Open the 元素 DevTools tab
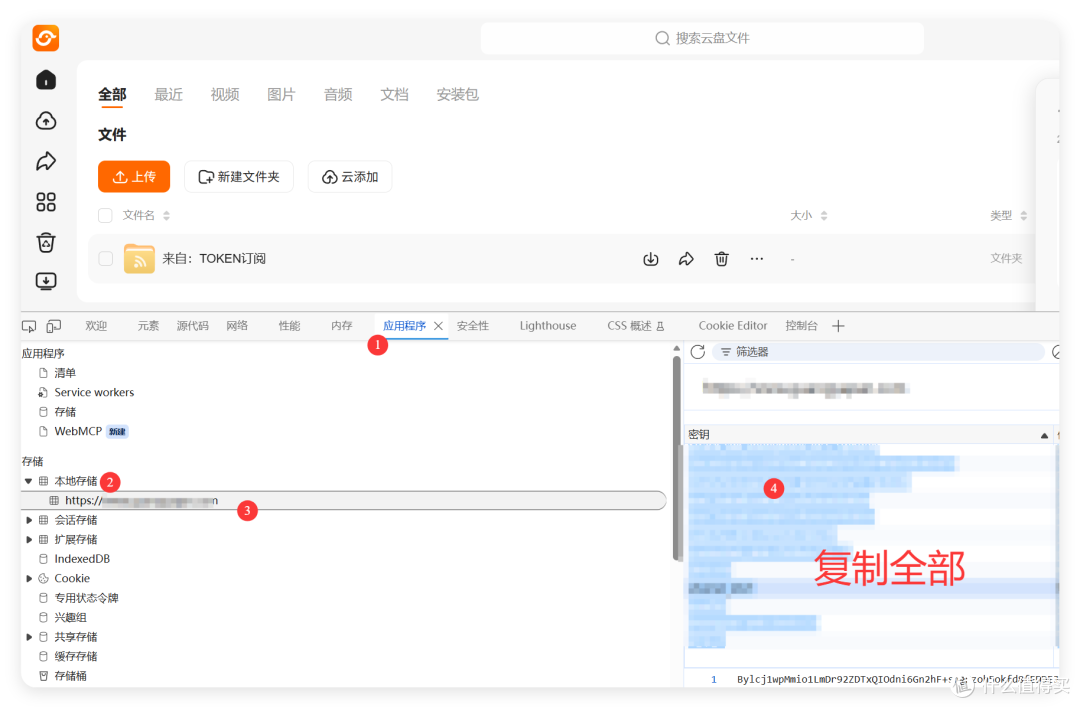This screenshot has width=1080, height=708. pos(148,326)
